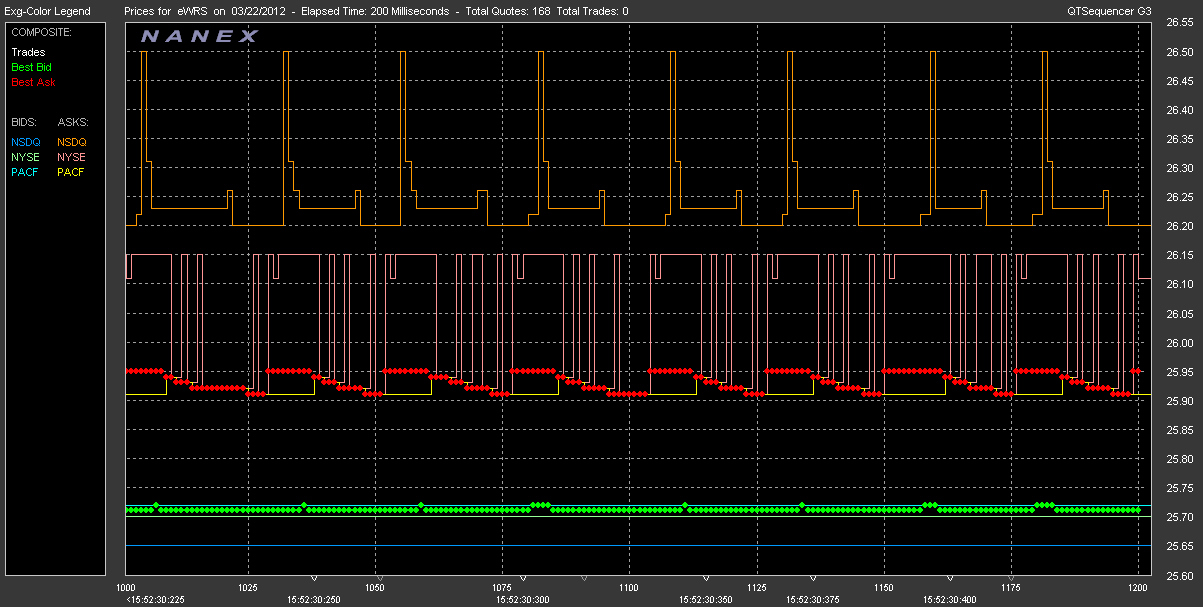Viewport: 1203px width, 607px height.
Task: Select the 15:52:30:250 timestamp label
Action: 314,600
